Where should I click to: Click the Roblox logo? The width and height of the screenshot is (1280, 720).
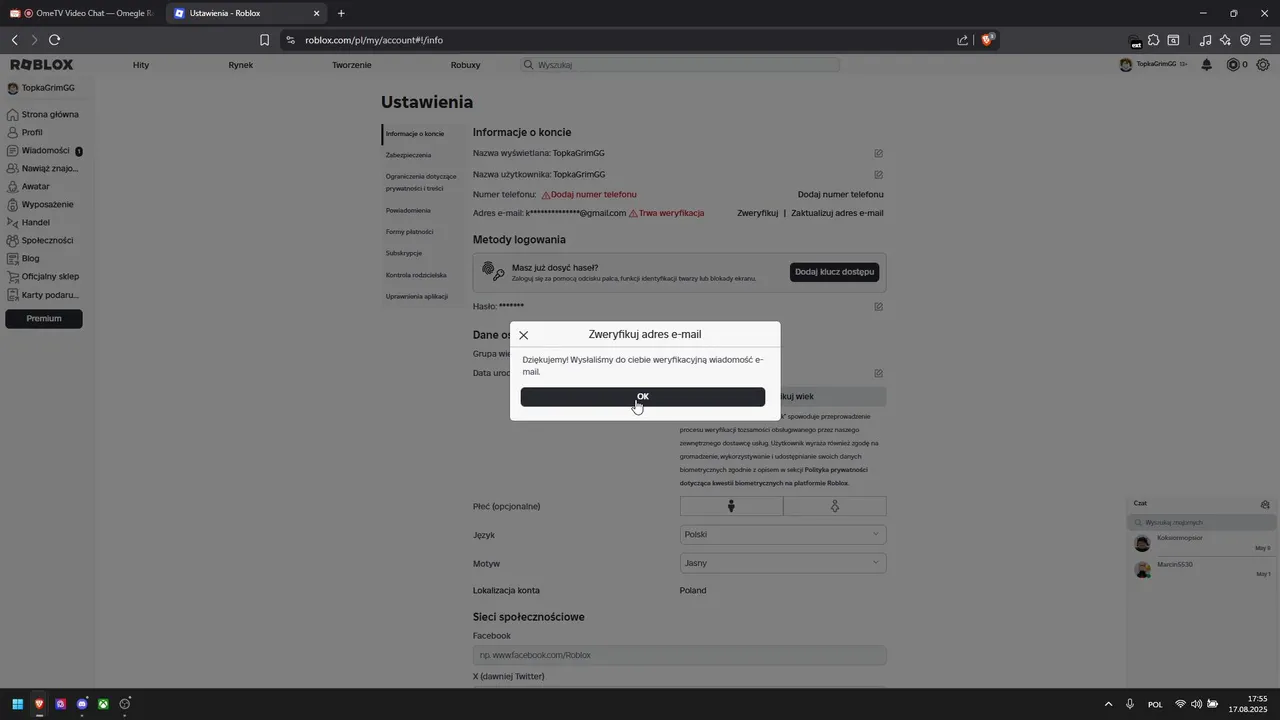(x=42, y=65)
